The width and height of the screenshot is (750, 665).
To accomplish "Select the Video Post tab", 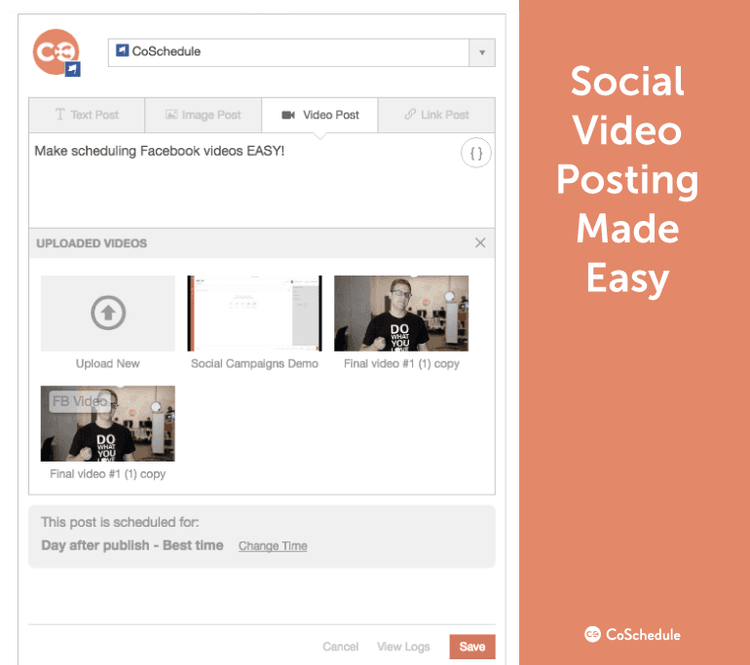I will (x=320, y=115).
